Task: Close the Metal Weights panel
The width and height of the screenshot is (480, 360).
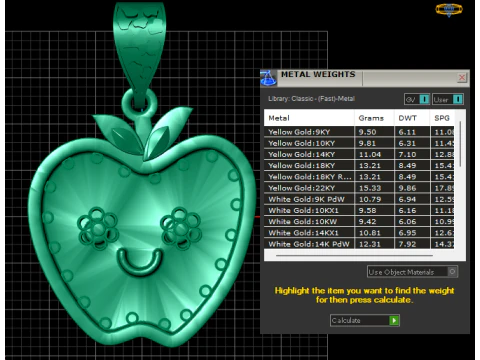Action: (x=462, y=78)
